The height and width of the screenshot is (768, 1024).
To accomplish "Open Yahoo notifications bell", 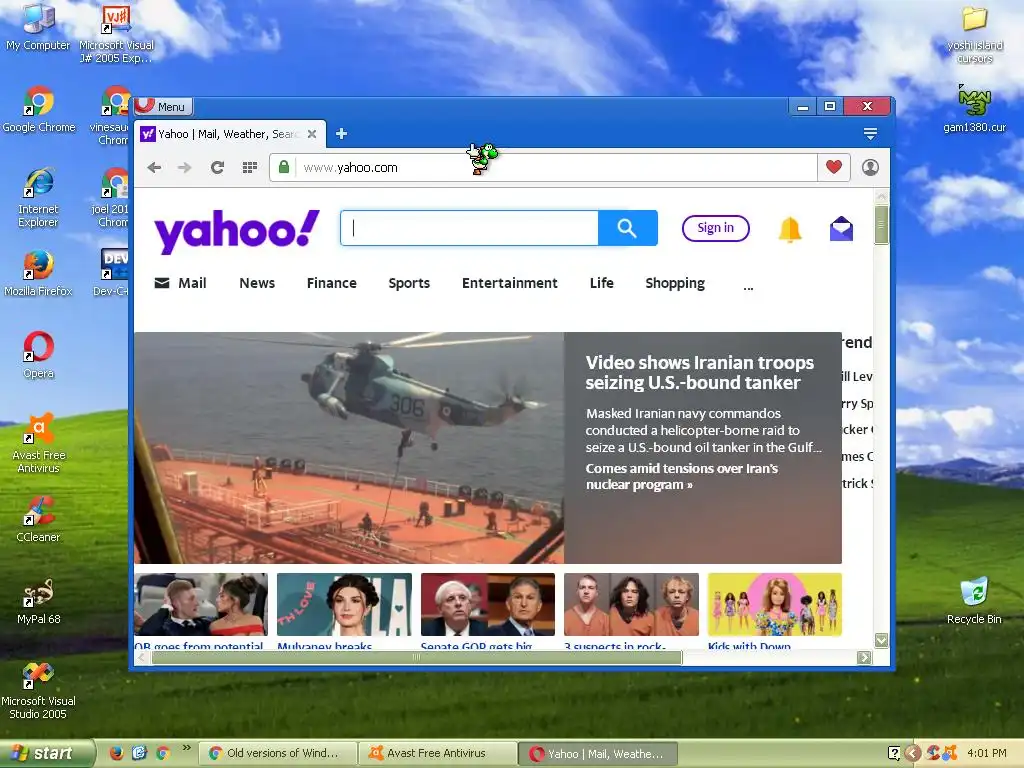I will pos(790,229).
